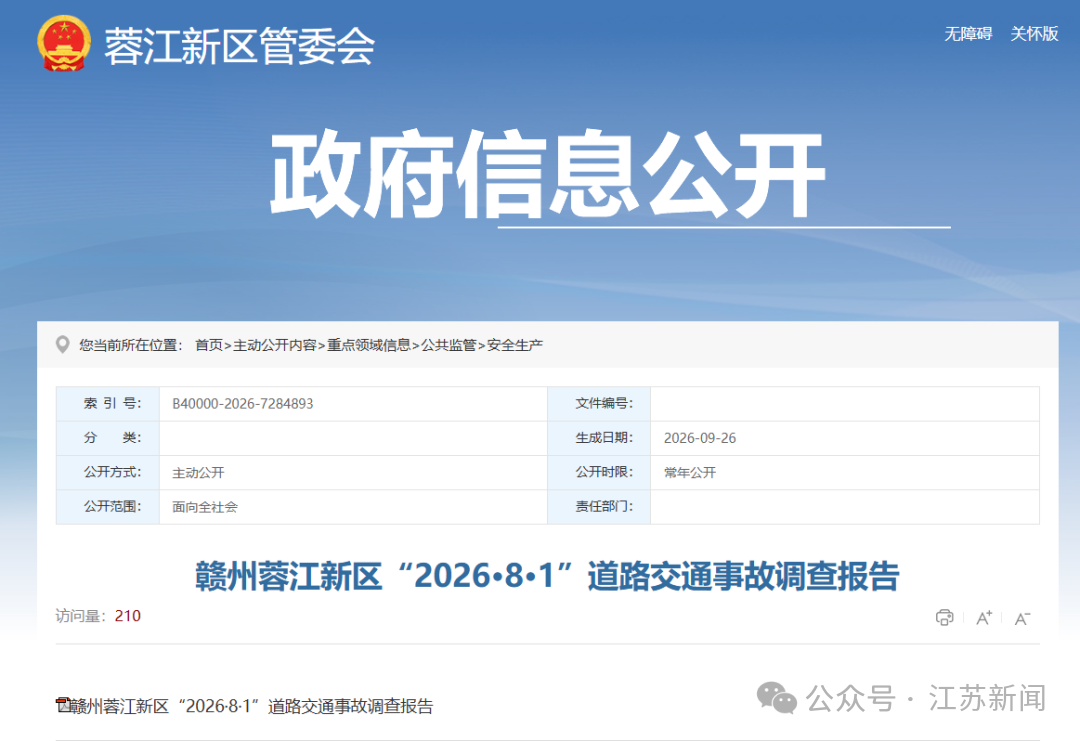Click the blue report headline title

pos(548,576)
